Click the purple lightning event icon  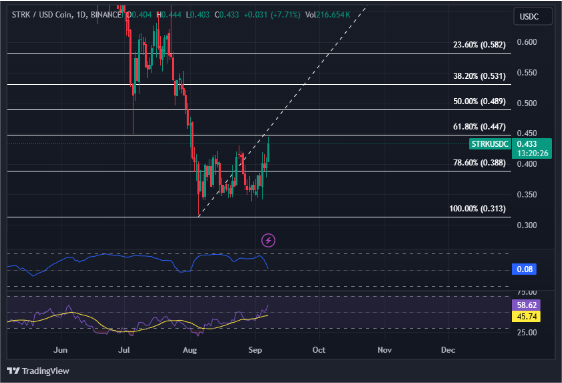click(x=268, y=240)
